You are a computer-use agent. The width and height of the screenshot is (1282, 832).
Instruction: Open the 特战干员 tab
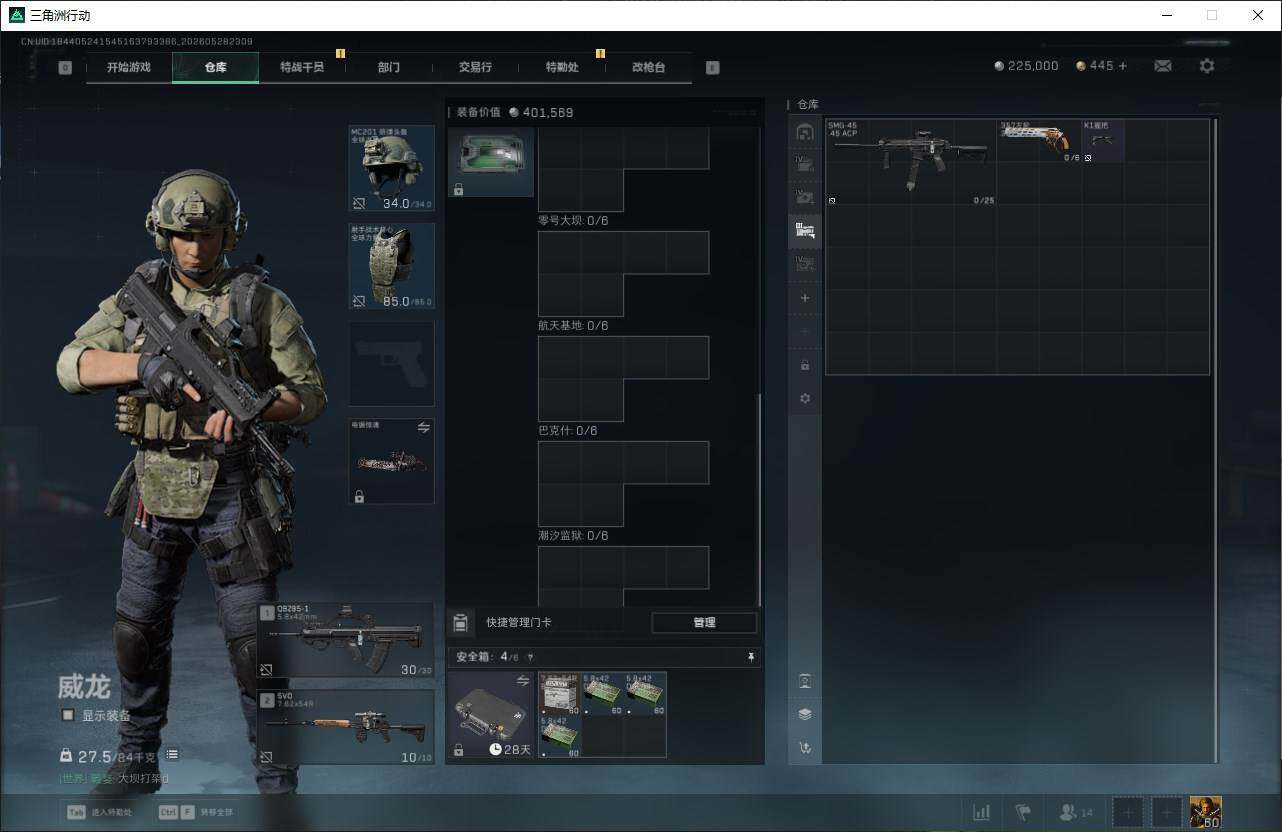[302, 67]
